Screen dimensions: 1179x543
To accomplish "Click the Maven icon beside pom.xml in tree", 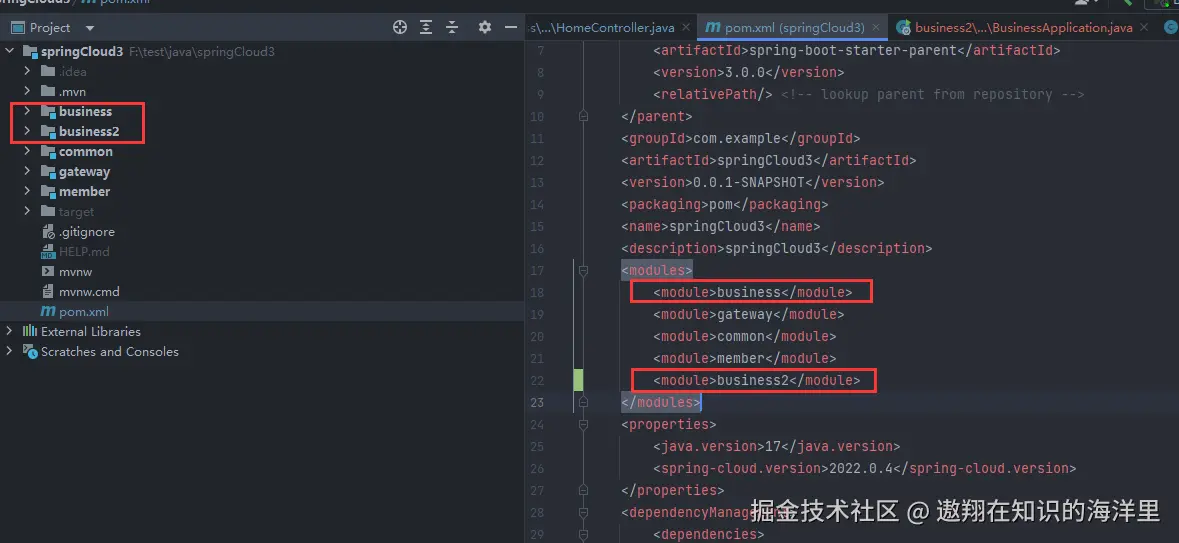I will pos(48,311).
